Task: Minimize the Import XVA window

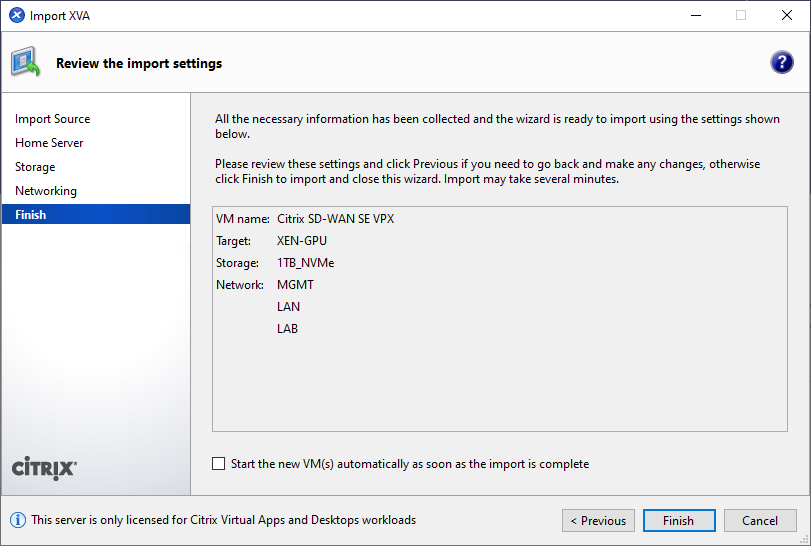Action: click(695, 16)
